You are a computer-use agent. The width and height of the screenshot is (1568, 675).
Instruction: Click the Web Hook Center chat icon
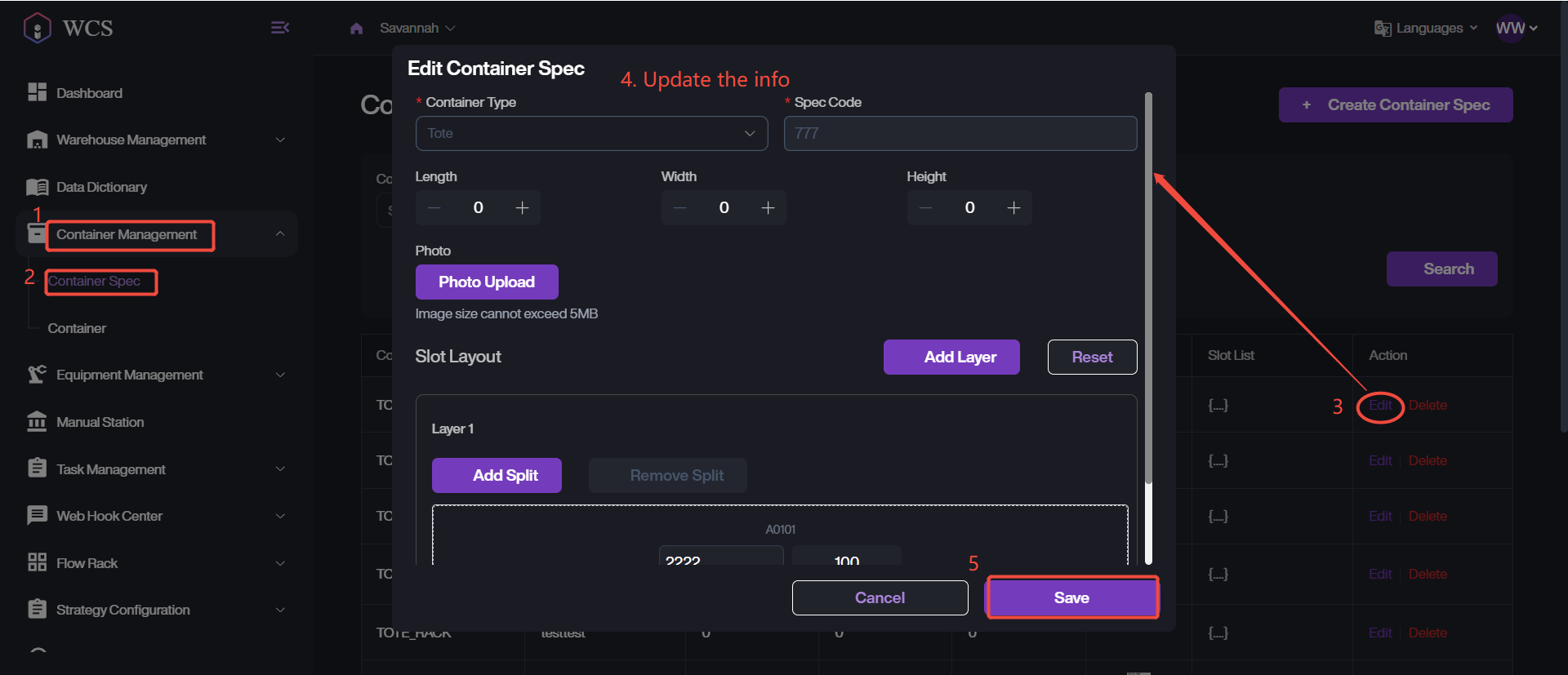click(37, 516)
